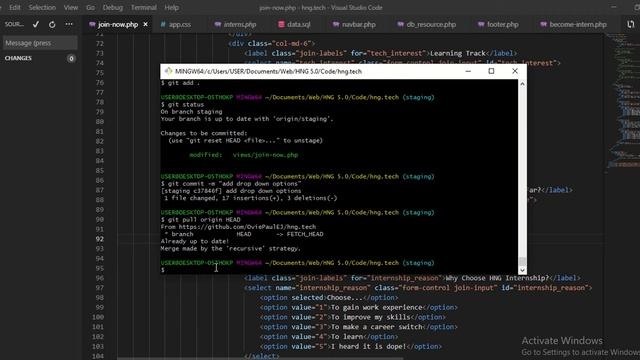Click the changes count badge showing 0
The height and width of the screenshot is (360, 640).
pyautogui.click(x=71, y=59)
